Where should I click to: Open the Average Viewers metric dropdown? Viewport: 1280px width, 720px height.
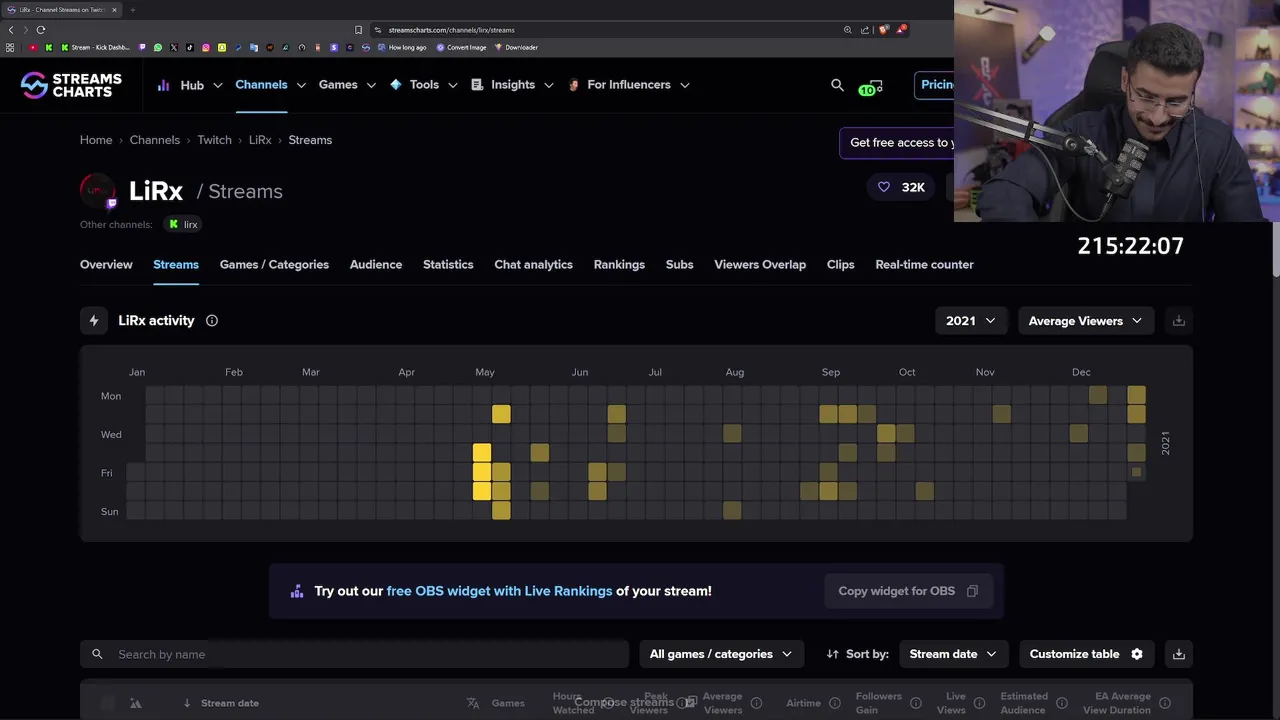[1085, 321]
